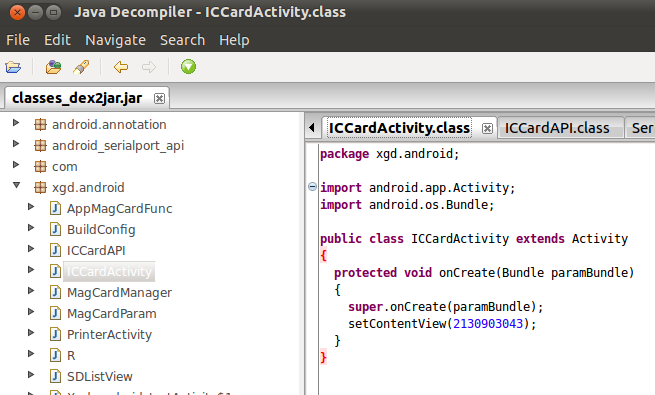
Task: Click the android_serialport_api package icon
Action: click(x=40, y=145)
